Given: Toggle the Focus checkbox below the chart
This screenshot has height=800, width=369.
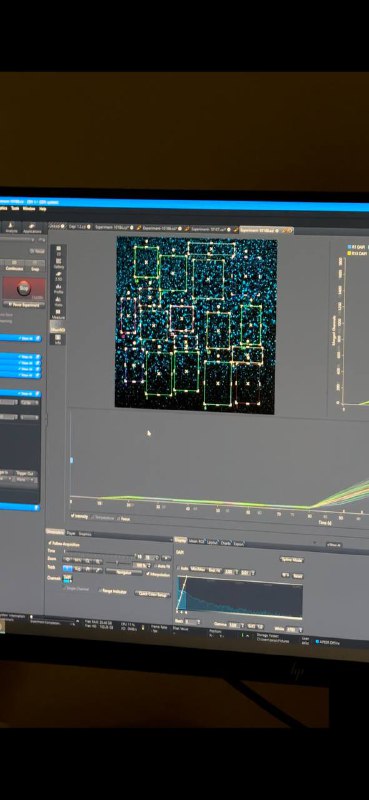Looking at the screenshot, I should pyautogui.click(x=124, y=519).
